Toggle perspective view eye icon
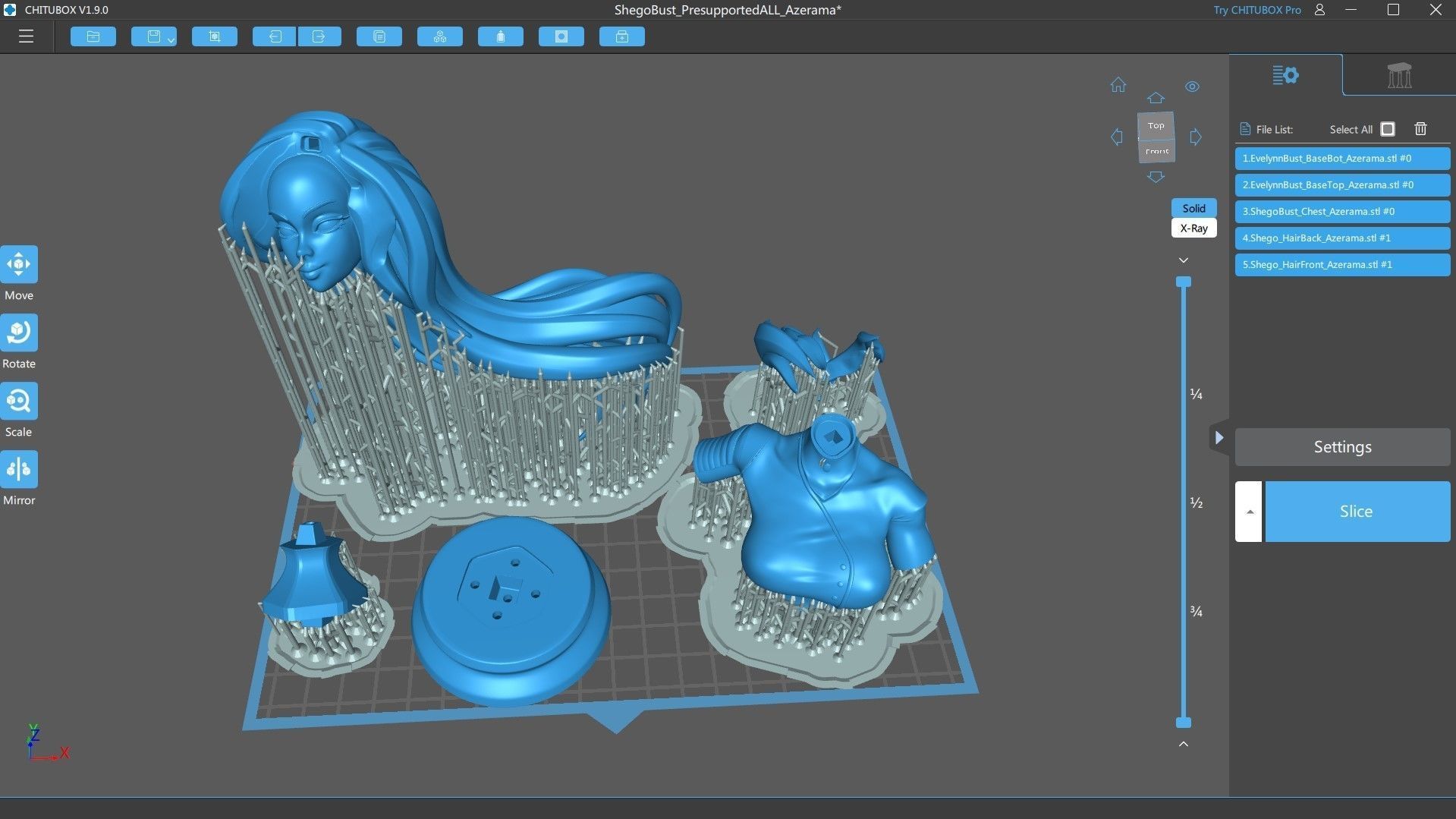This screenshot has height=819, width=1456. tap(1193, 87)
